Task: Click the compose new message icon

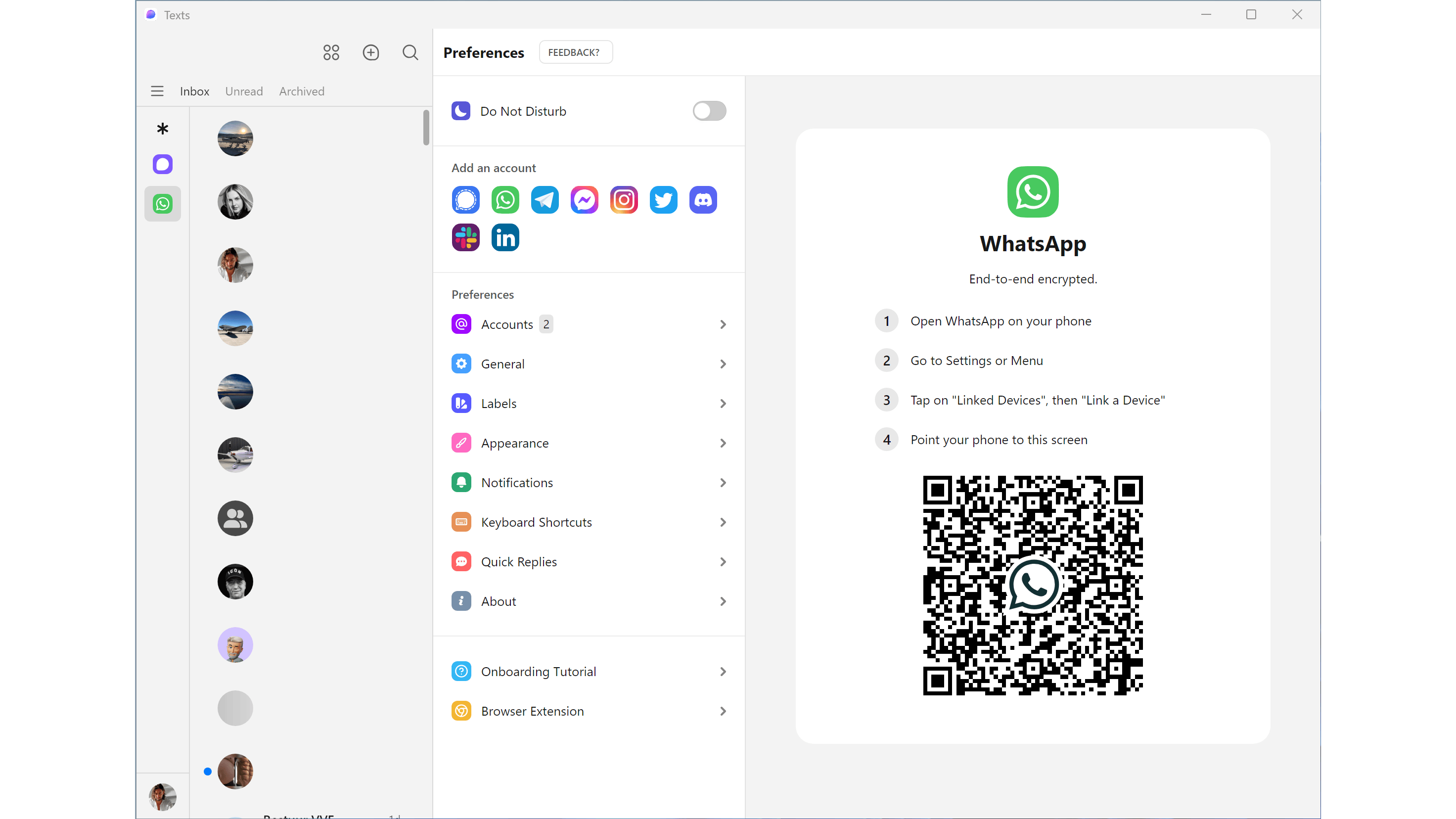Action: click(370, 52)
